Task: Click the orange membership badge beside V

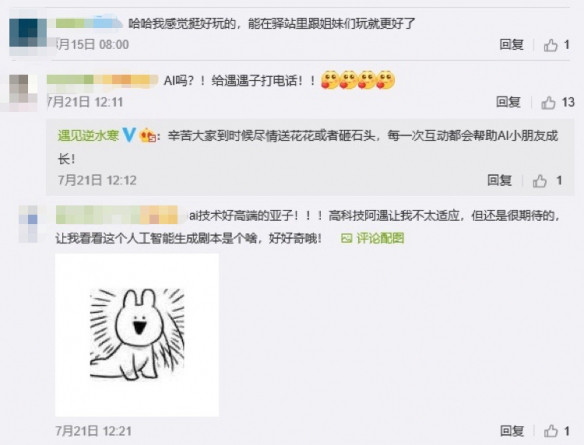Action: pyautogui.click(x=148, y=135)
